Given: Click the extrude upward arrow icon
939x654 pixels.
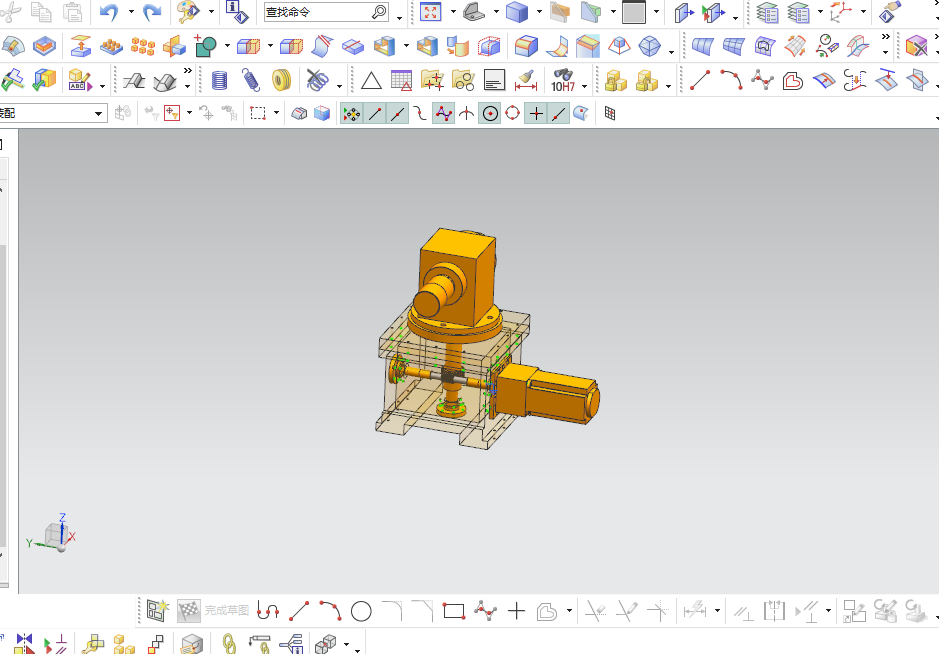Looking at the screenshot, I should pyautogui.click(x=80, y=46).
